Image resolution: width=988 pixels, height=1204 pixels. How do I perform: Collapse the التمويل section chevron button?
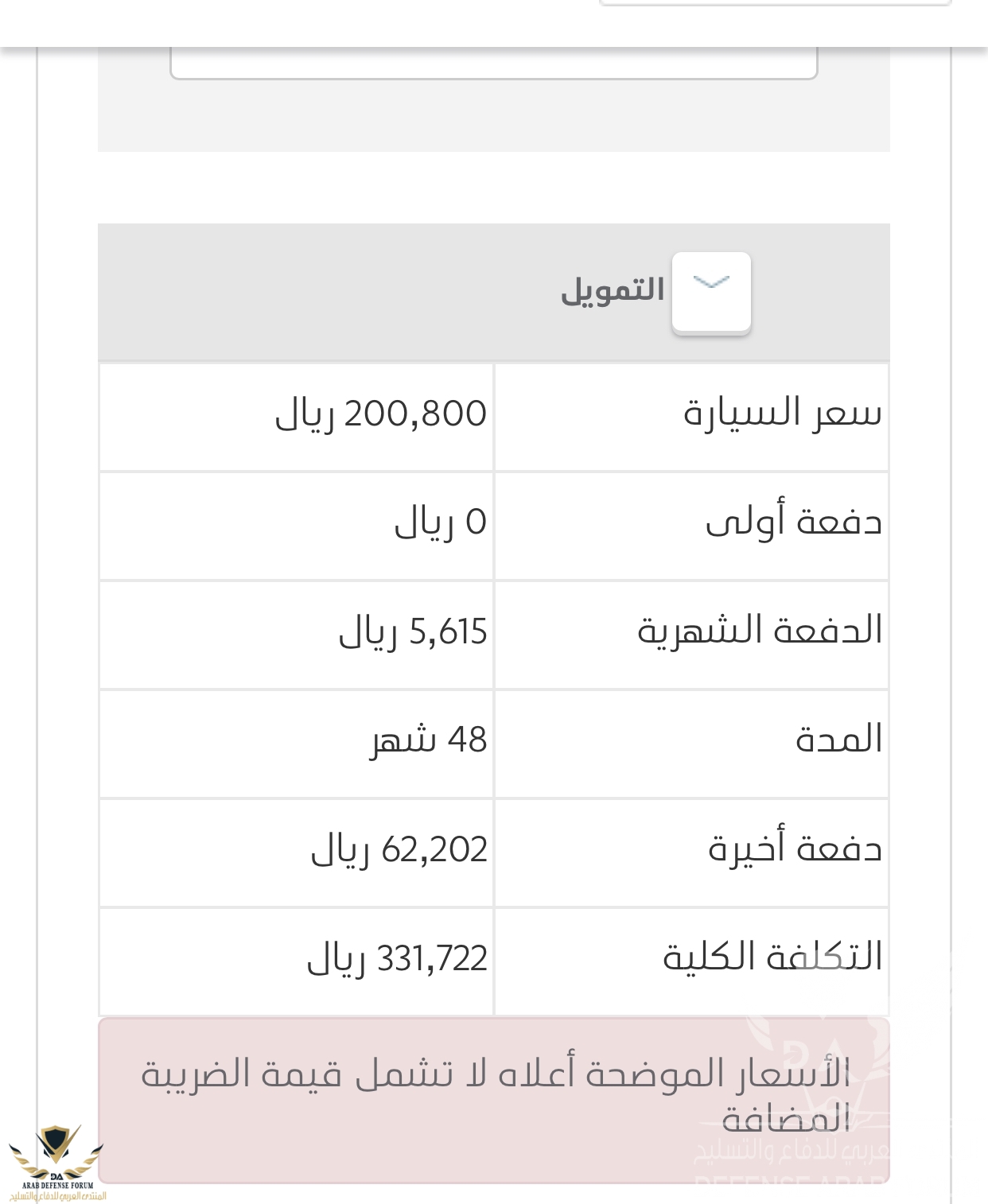pyautogui.click(x=711, y=291)
